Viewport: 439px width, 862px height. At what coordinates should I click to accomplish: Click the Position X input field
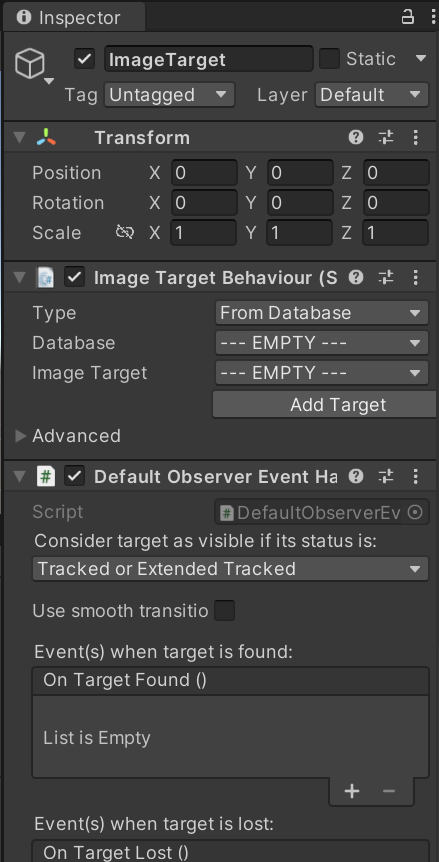click(204, 173)
